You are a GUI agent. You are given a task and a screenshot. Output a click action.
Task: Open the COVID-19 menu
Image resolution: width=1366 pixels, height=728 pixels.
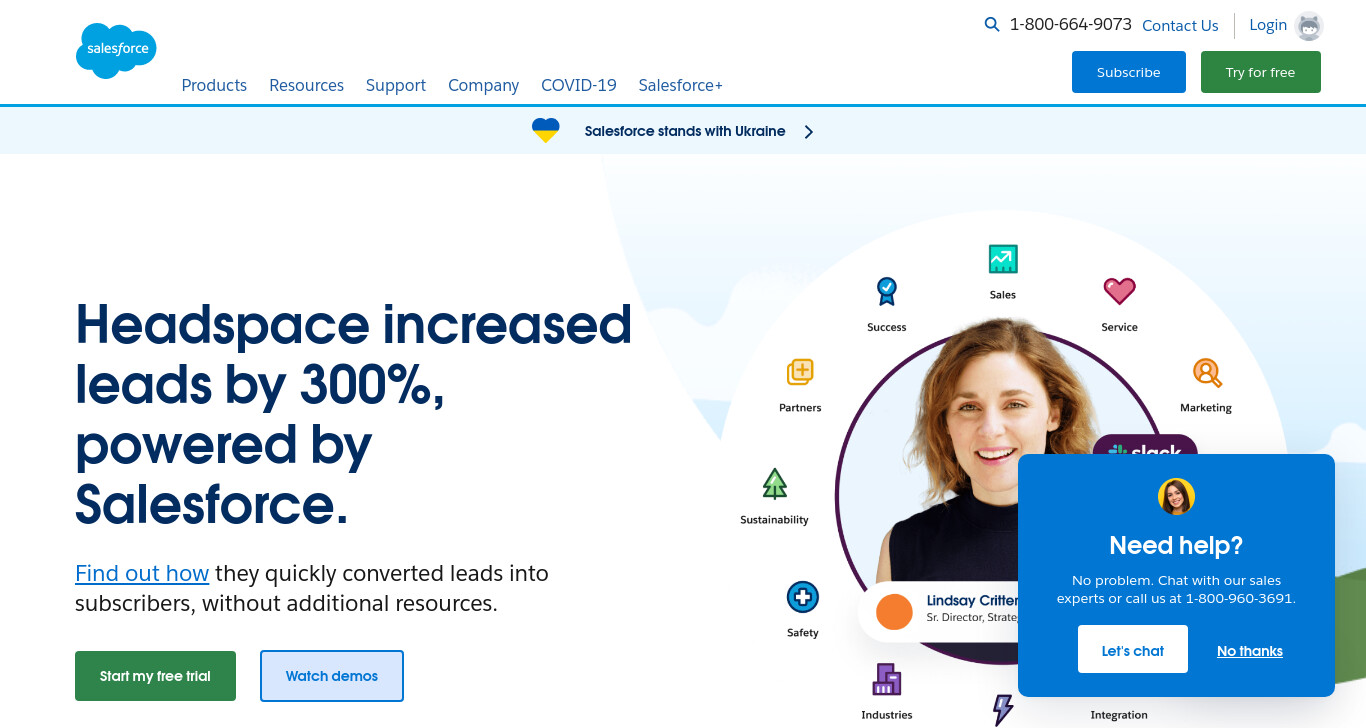pyautogui.click(x=579, y=85)
